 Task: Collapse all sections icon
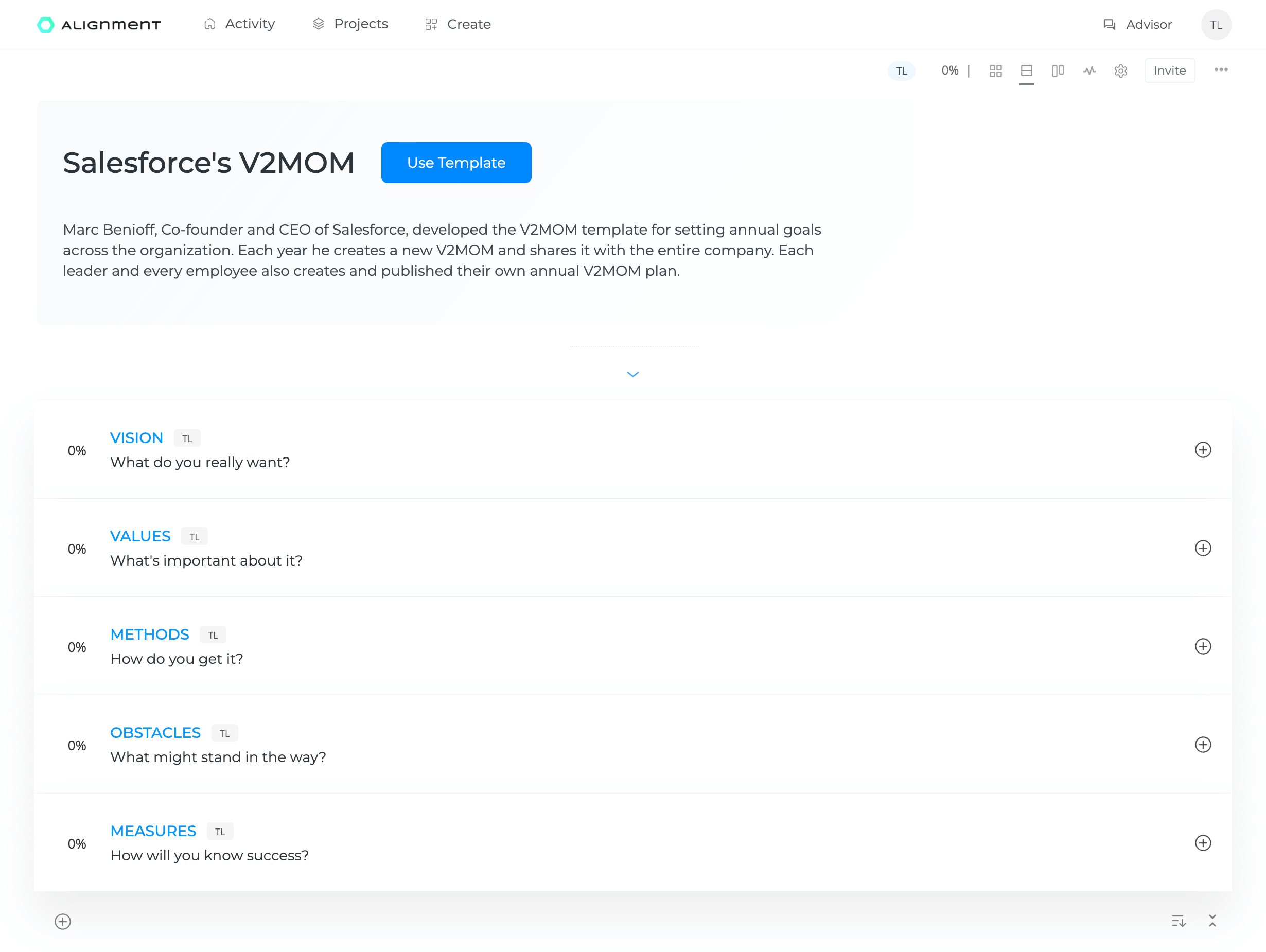pos(1212,921)
